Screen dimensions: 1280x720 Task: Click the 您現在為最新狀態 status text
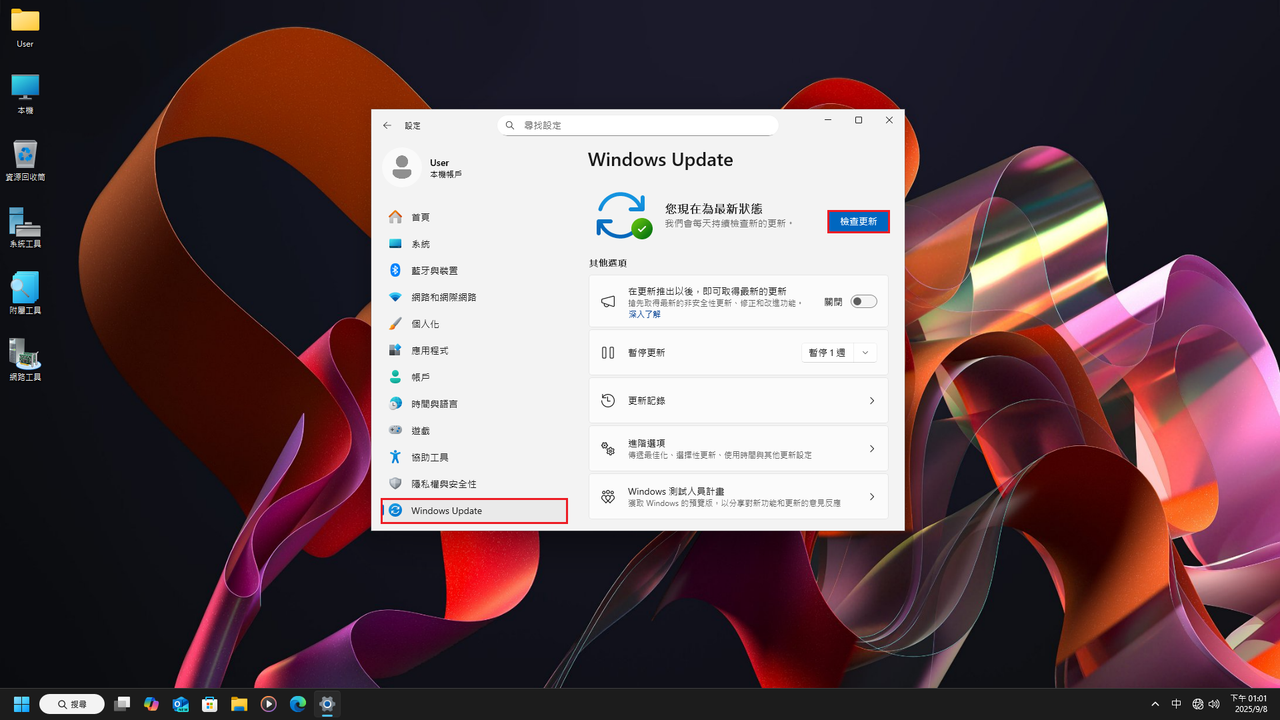tap(714, 209)
